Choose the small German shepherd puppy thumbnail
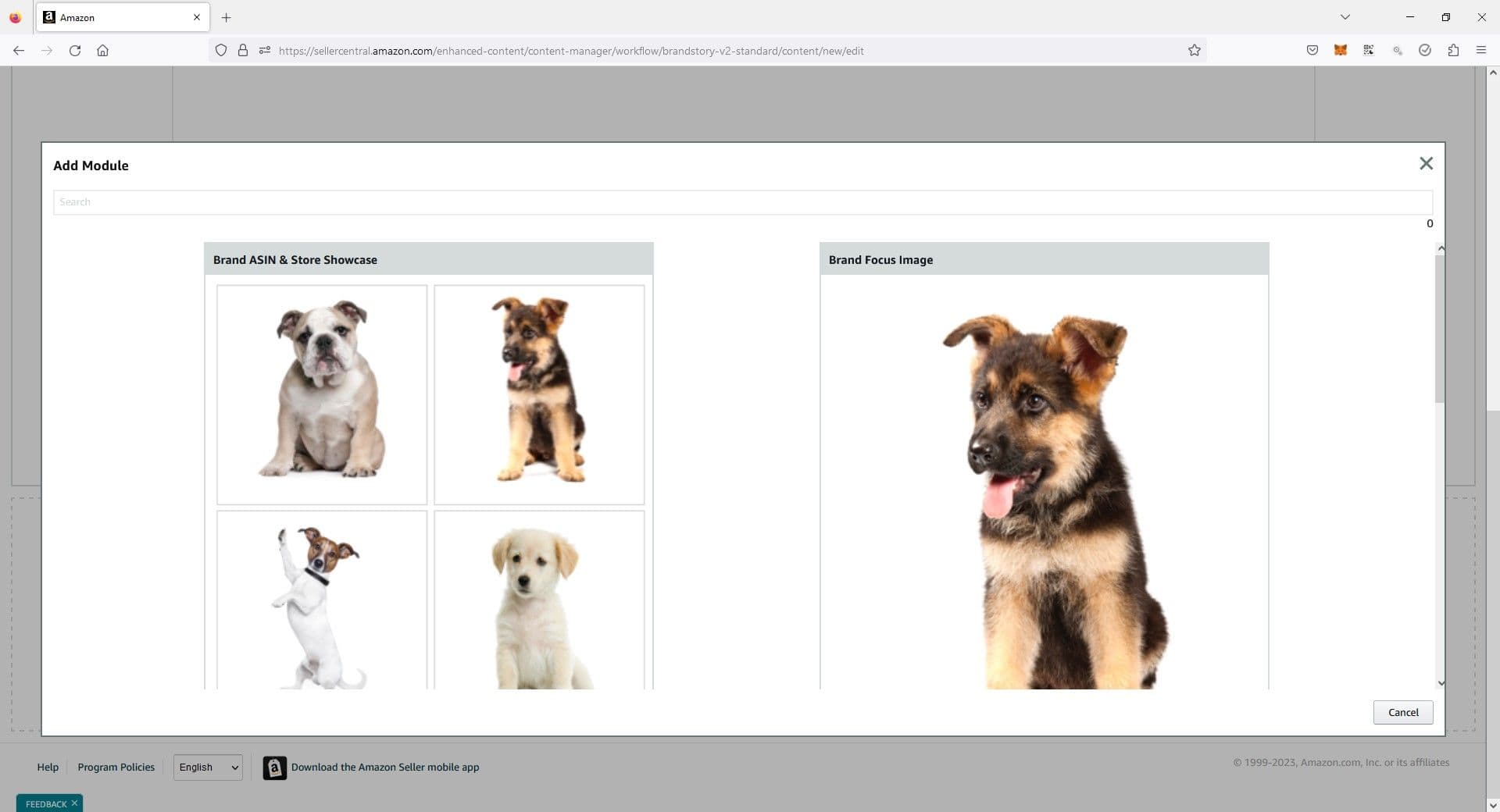The height and width of the screenshot is (812, 1500). point(539,394)
